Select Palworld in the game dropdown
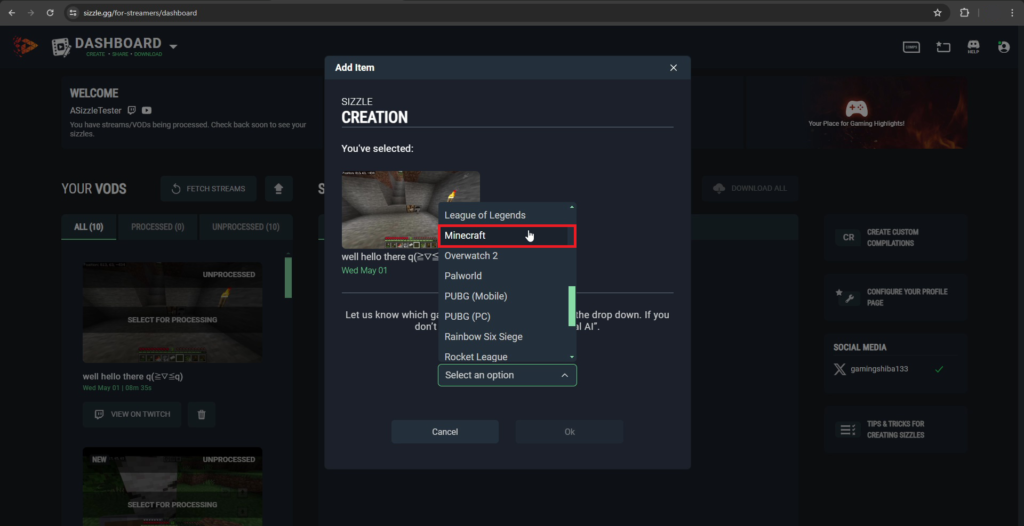Viewport: 1024px width, 526px height. (x=507, y=276)
